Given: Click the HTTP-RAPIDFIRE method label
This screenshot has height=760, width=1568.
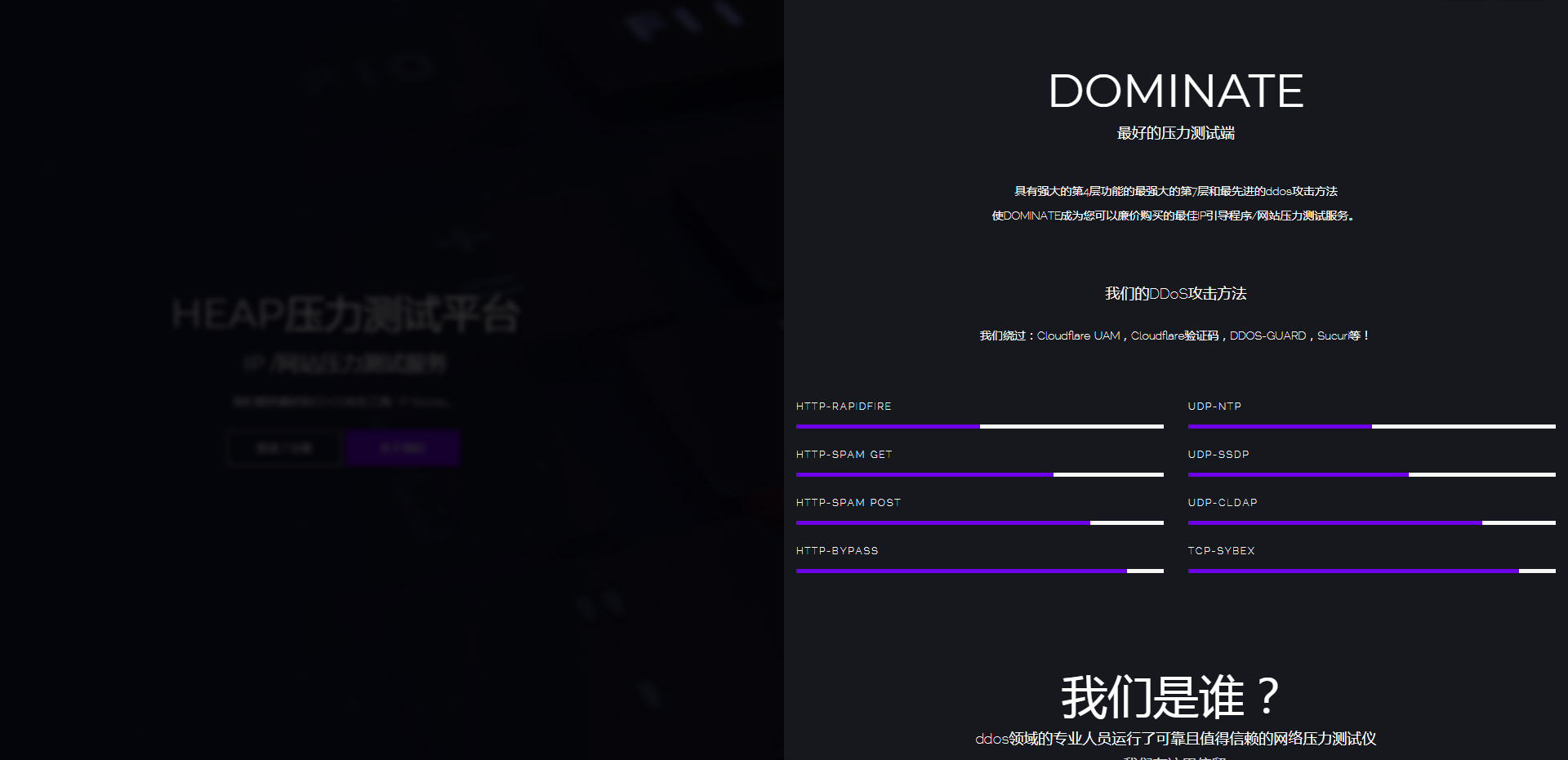Looking at the screenshot, I should tap(844, 407).
